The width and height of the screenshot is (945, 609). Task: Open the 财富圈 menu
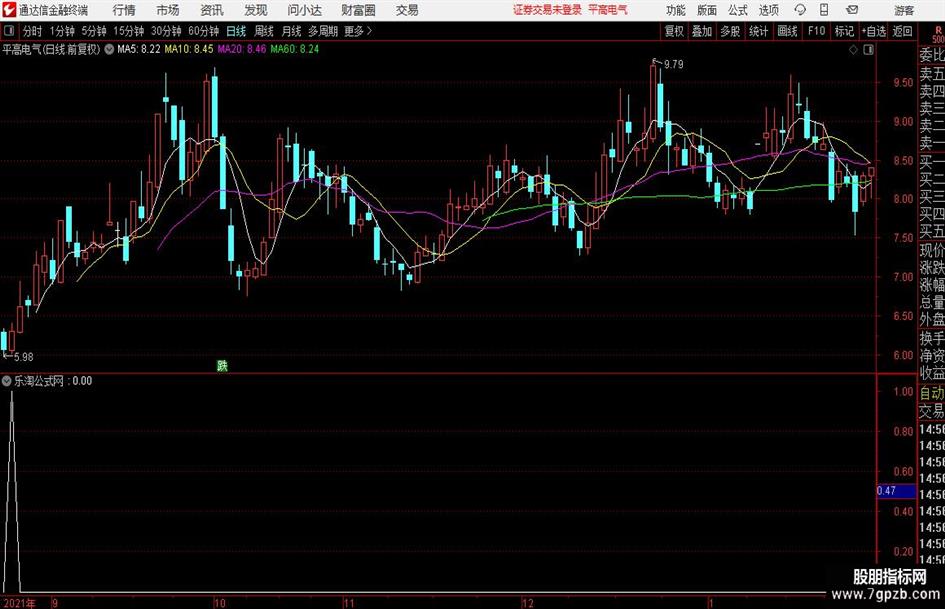click(x=358, y=10)
